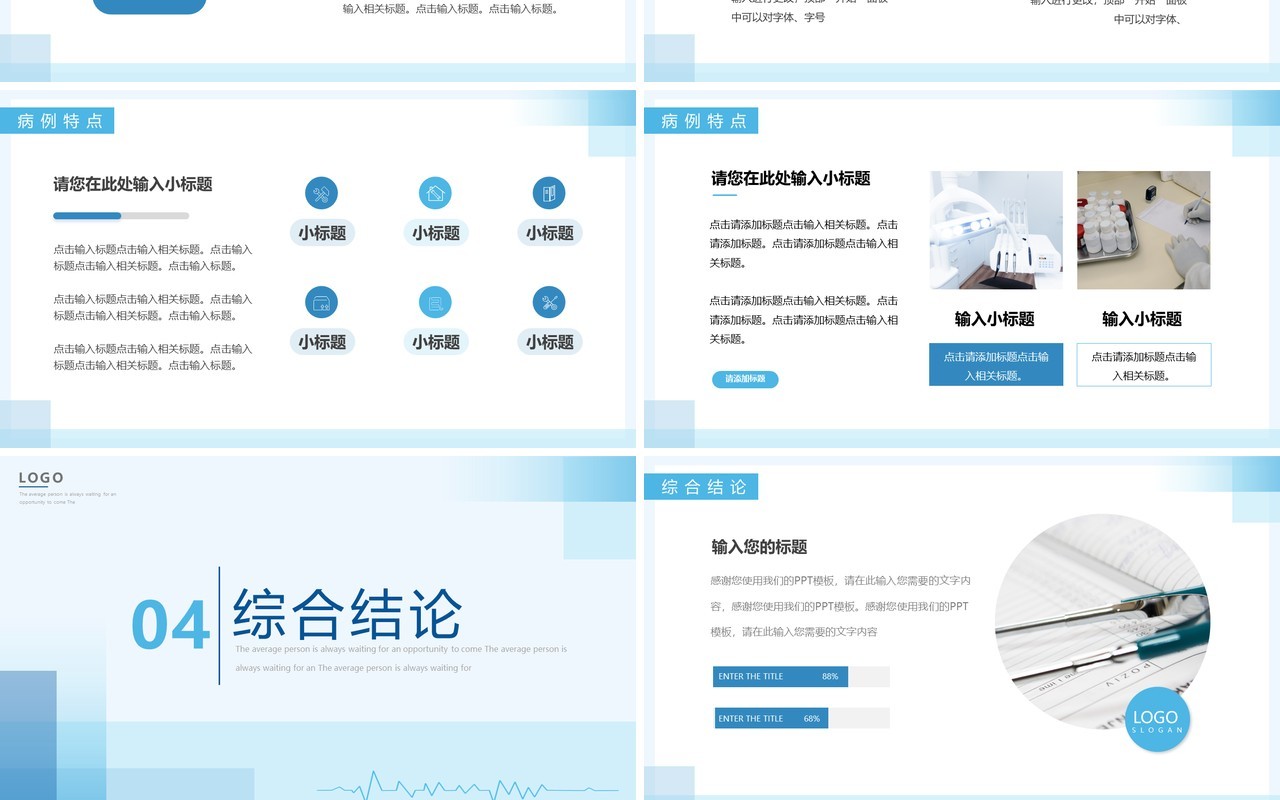
Task: Select the filled blue 点击请添加标题 box
Action: pos(996,365)
